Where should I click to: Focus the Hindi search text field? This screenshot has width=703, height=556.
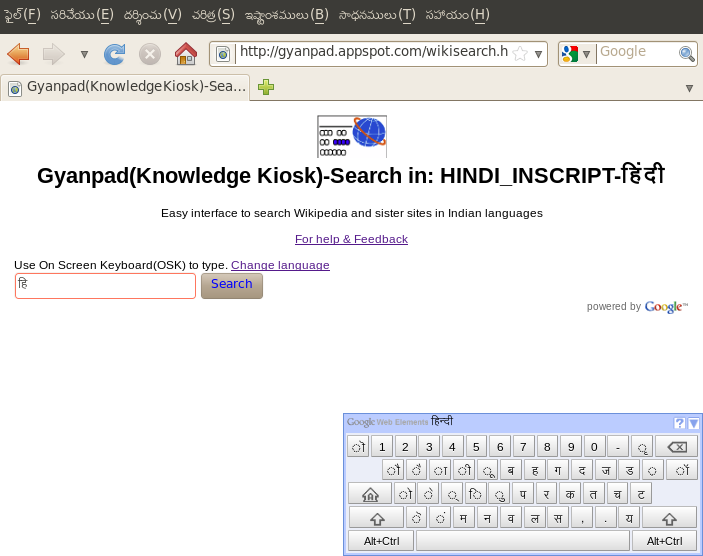pyautogui.click(x=105, y=286)
